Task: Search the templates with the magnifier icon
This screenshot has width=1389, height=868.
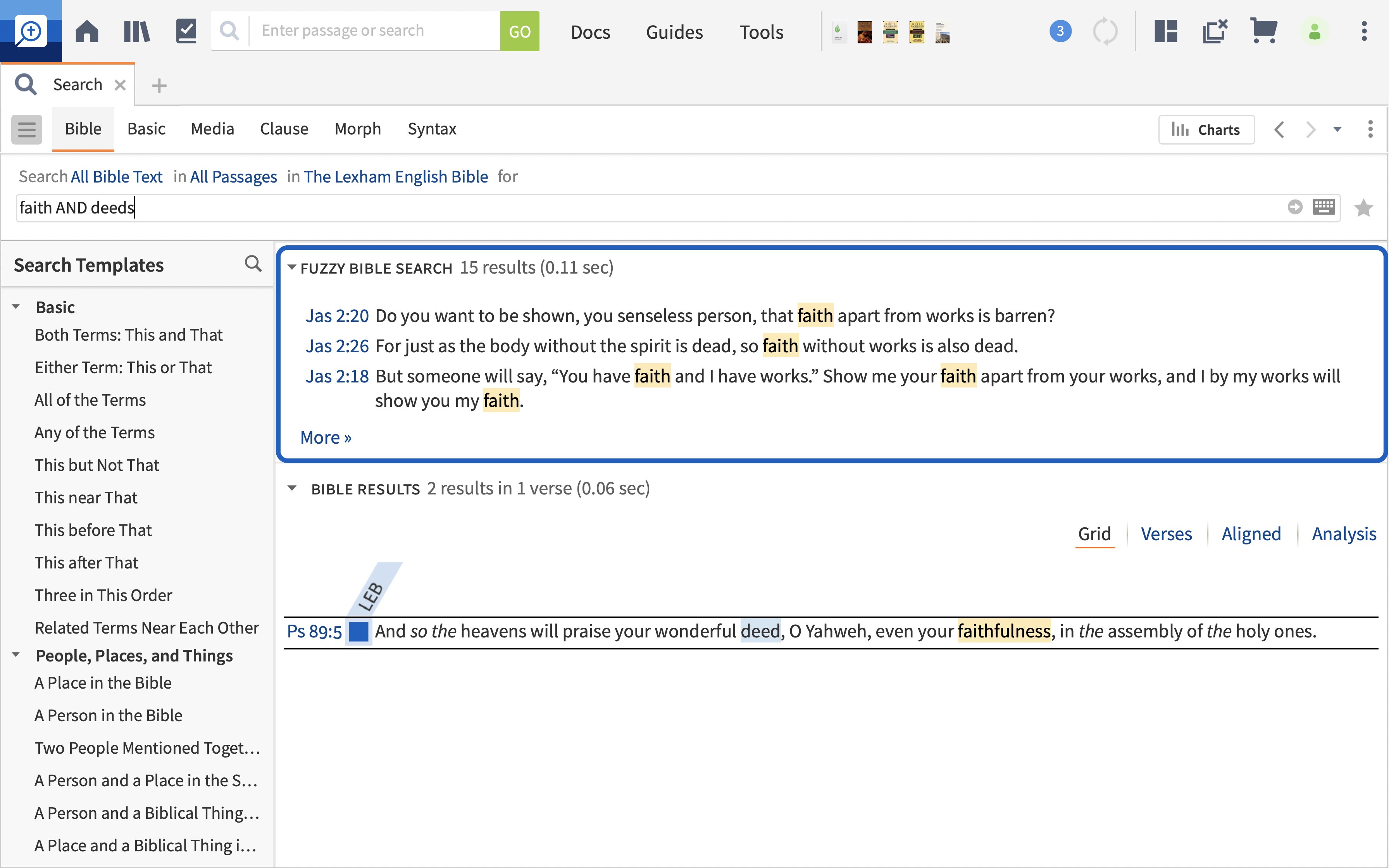Action: pos(253,263)
